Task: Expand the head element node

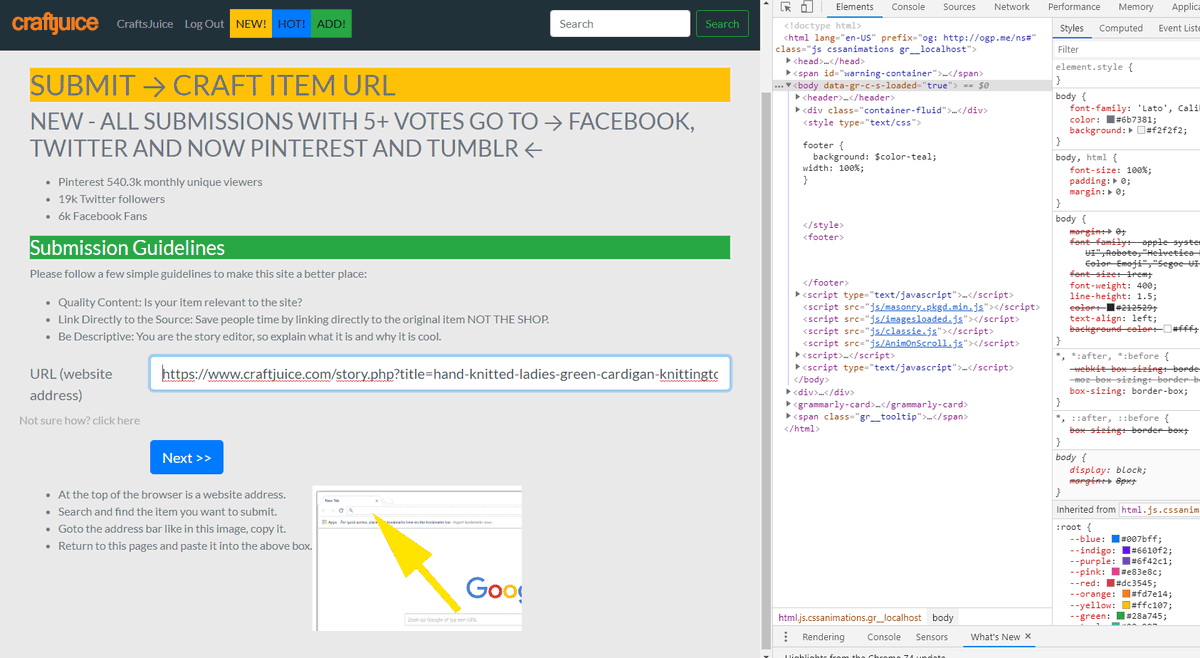Action: click(790, 61)
